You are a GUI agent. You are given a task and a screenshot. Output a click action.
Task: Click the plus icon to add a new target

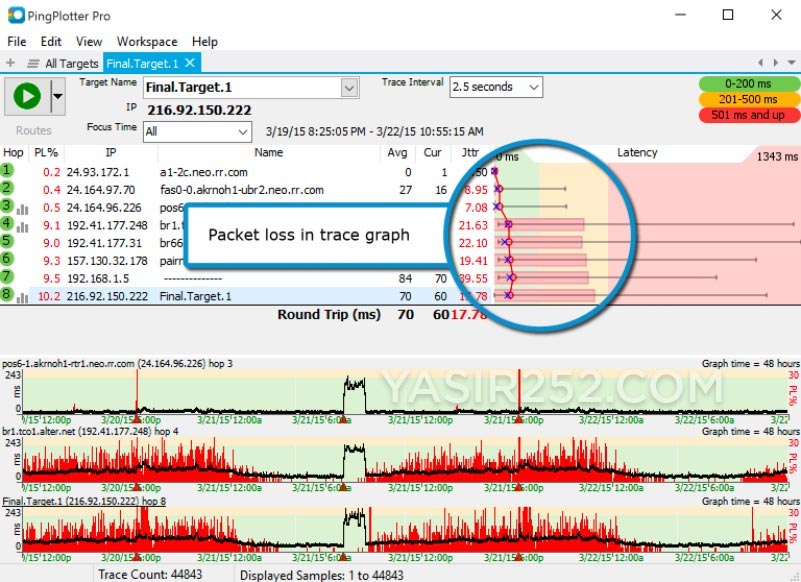pos(9,61)
